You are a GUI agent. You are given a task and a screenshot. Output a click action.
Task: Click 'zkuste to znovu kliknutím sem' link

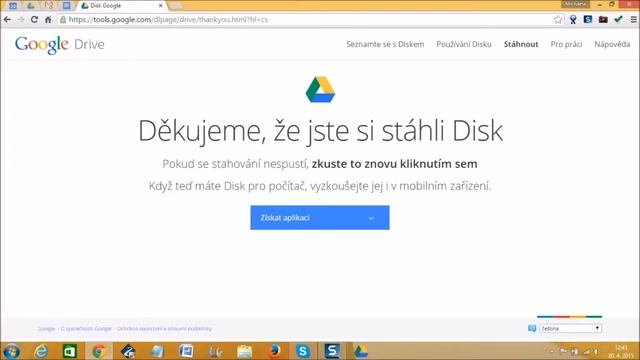394,164
